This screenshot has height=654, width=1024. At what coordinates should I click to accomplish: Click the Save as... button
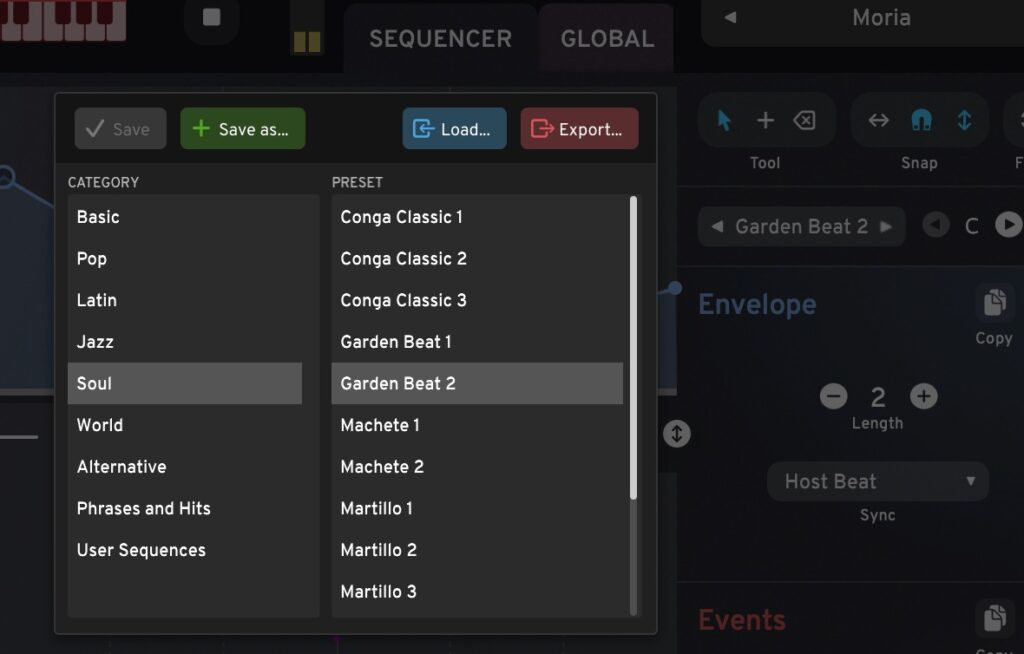click(x=242, y=129)
